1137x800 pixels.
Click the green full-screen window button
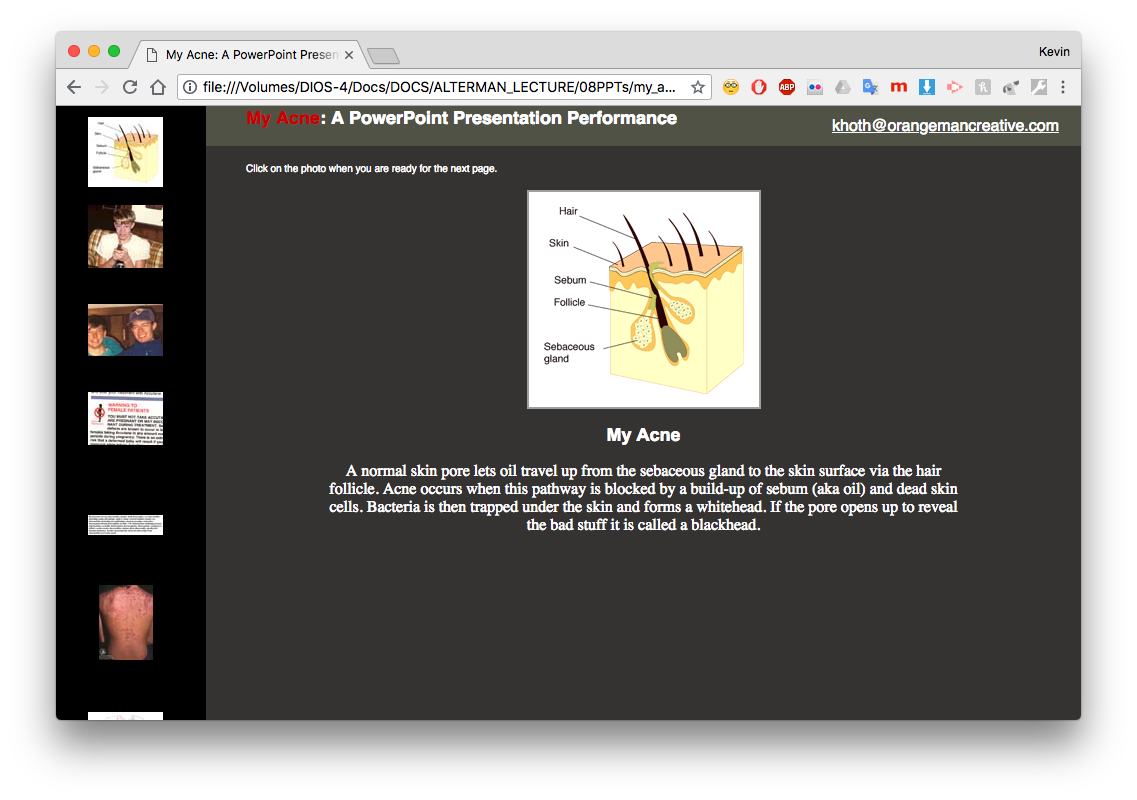click(x=114, y=51)
